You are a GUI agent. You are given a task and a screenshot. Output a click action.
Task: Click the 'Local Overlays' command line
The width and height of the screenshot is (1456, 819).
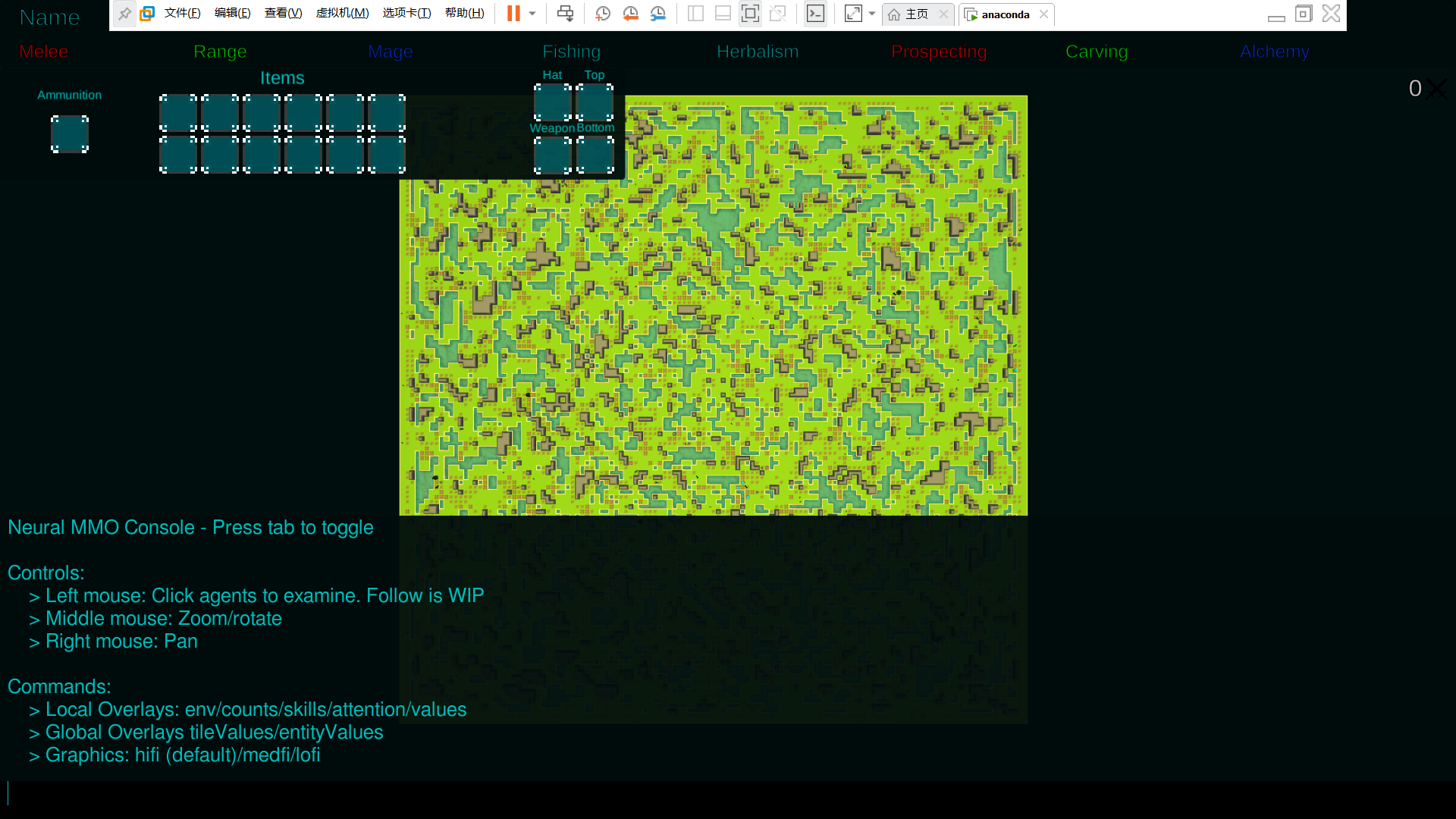[248, 710]
